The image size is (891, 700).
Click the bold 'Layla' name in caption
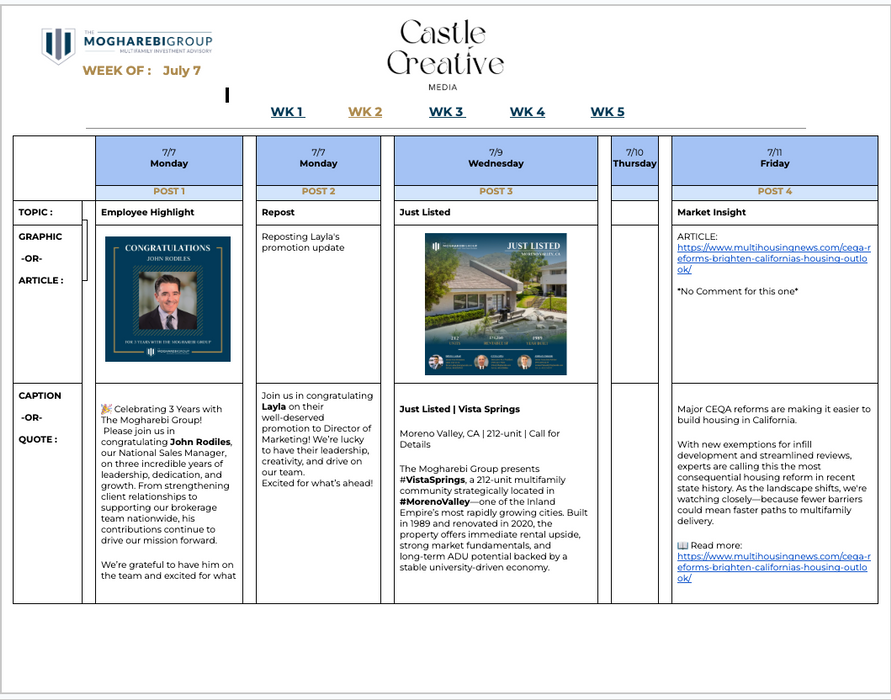(274, 407)
